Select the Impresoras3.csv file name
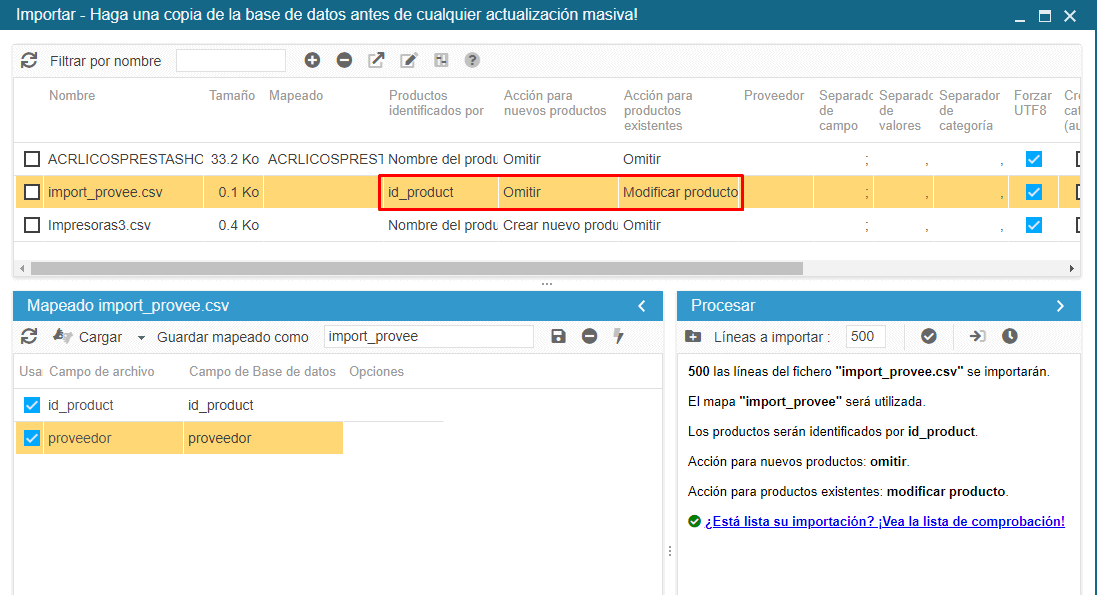Image resolution: width=1097 pixels, height=595 pixels. pos(99,225)
